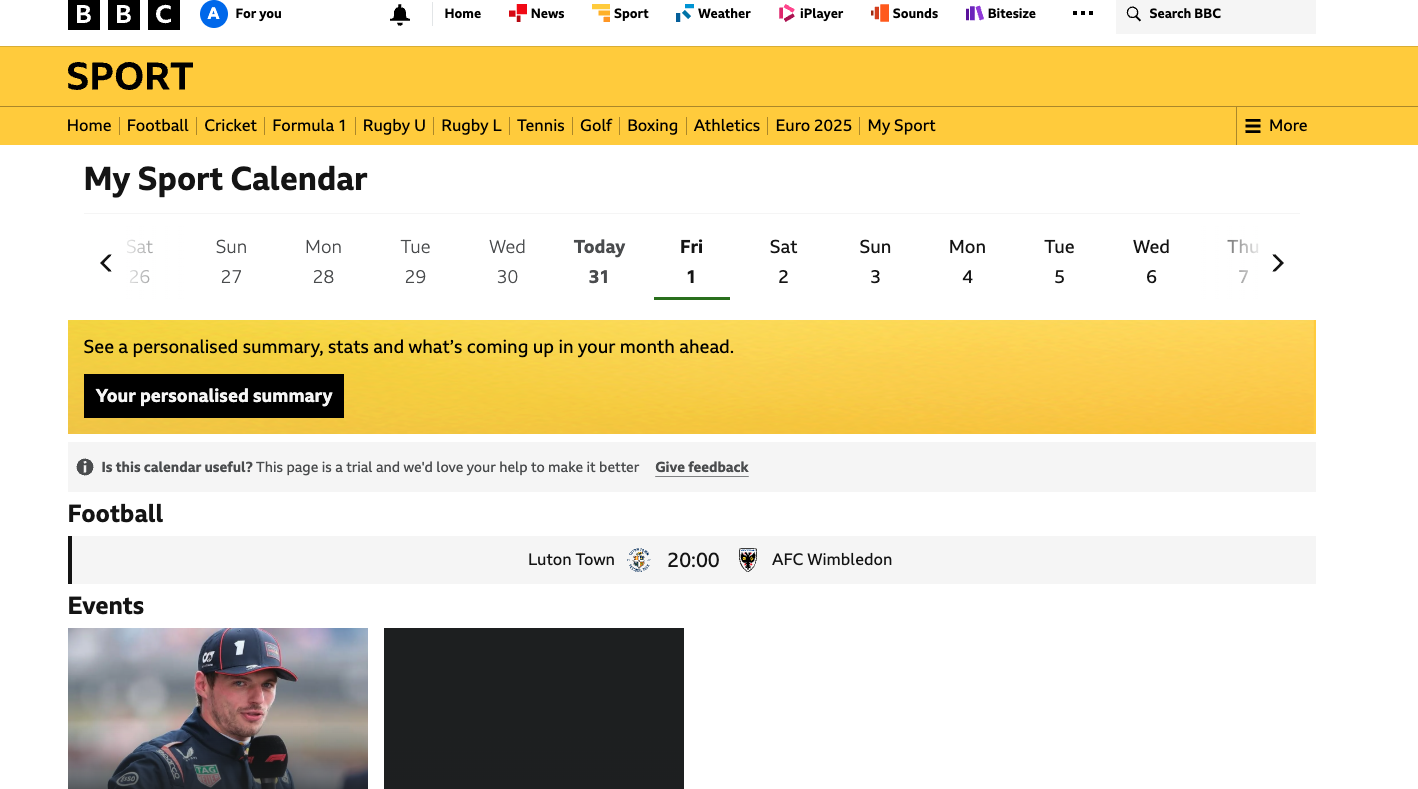Open BBC Weather

pyautogui.click(x=684, y=13)
